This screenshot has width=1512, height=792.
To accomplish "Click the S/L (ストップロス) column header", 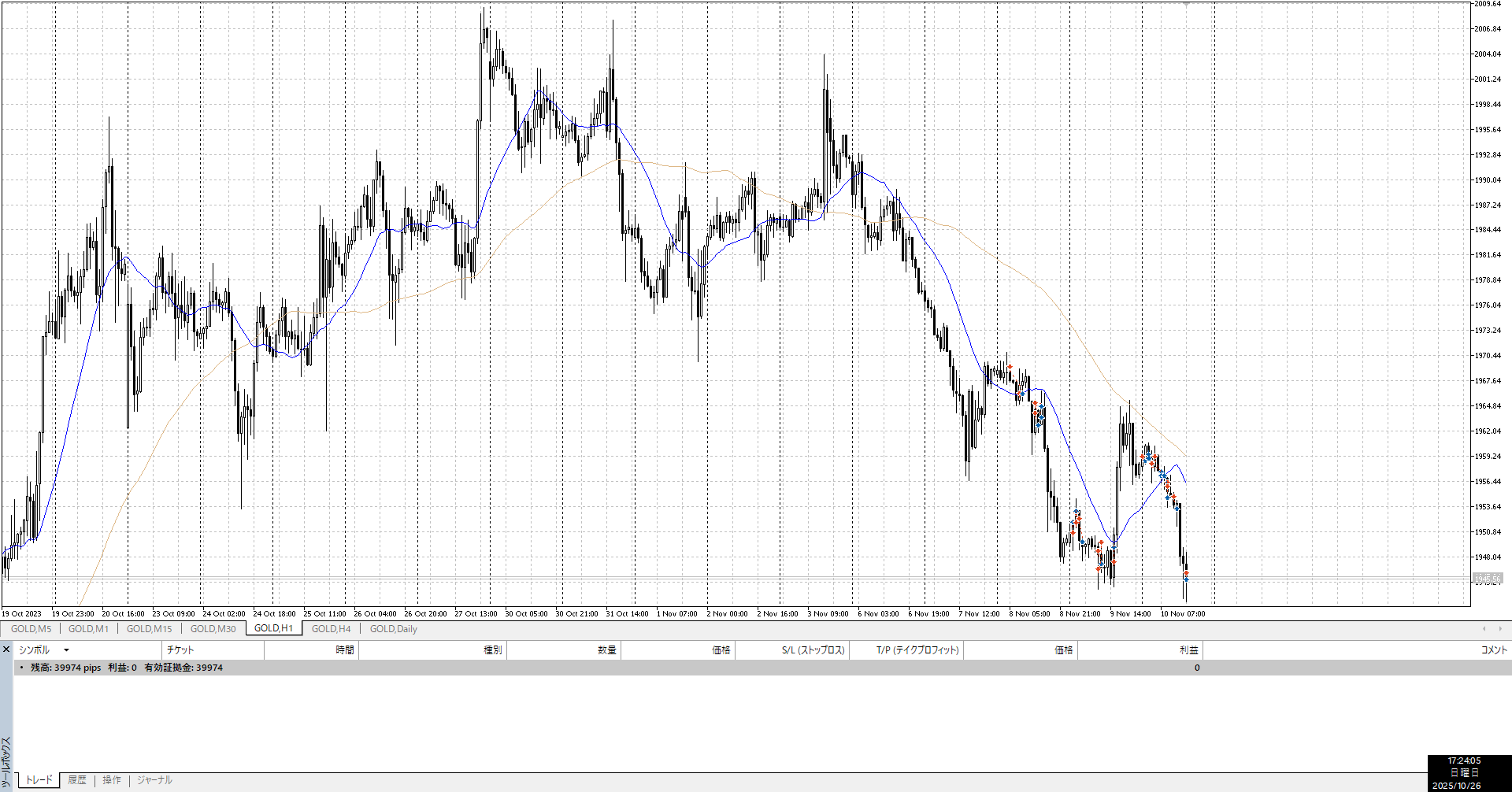I will pos(813,650).
